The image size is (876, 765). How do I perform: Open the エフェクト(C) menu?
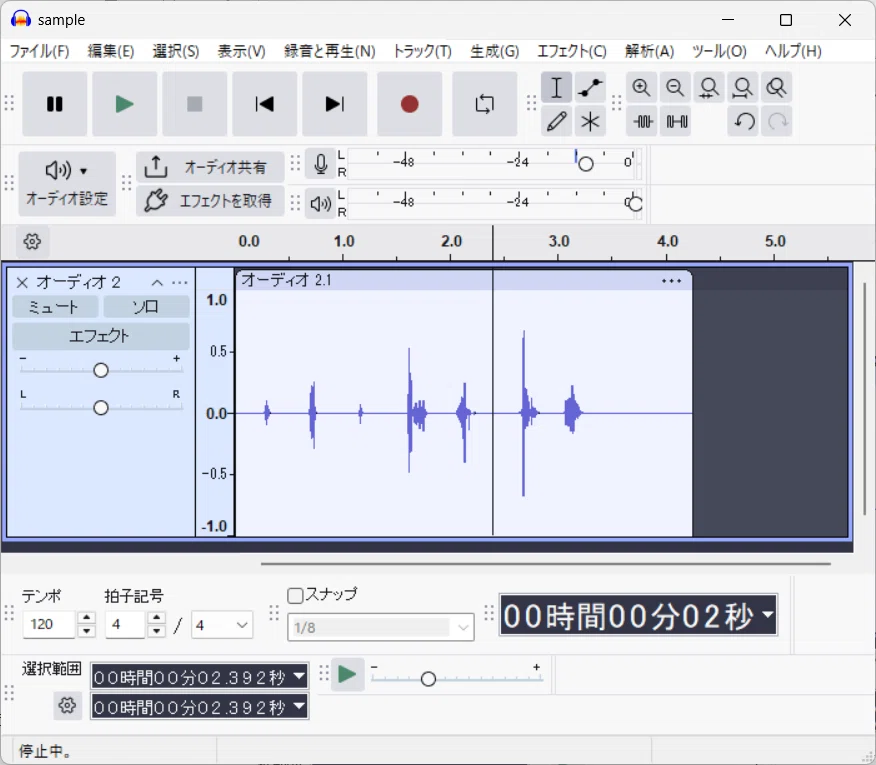572,51
